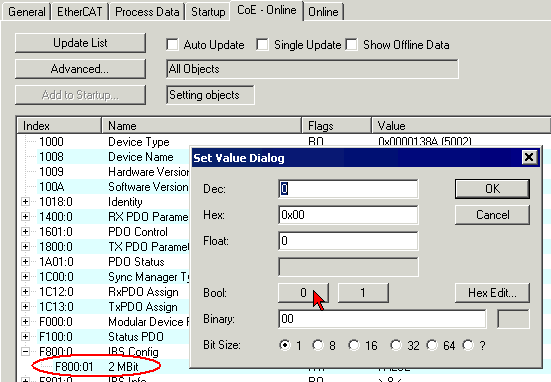551x382 pixels.
Task: Close the Set Value Dialog
Action: tap(529, 157)
